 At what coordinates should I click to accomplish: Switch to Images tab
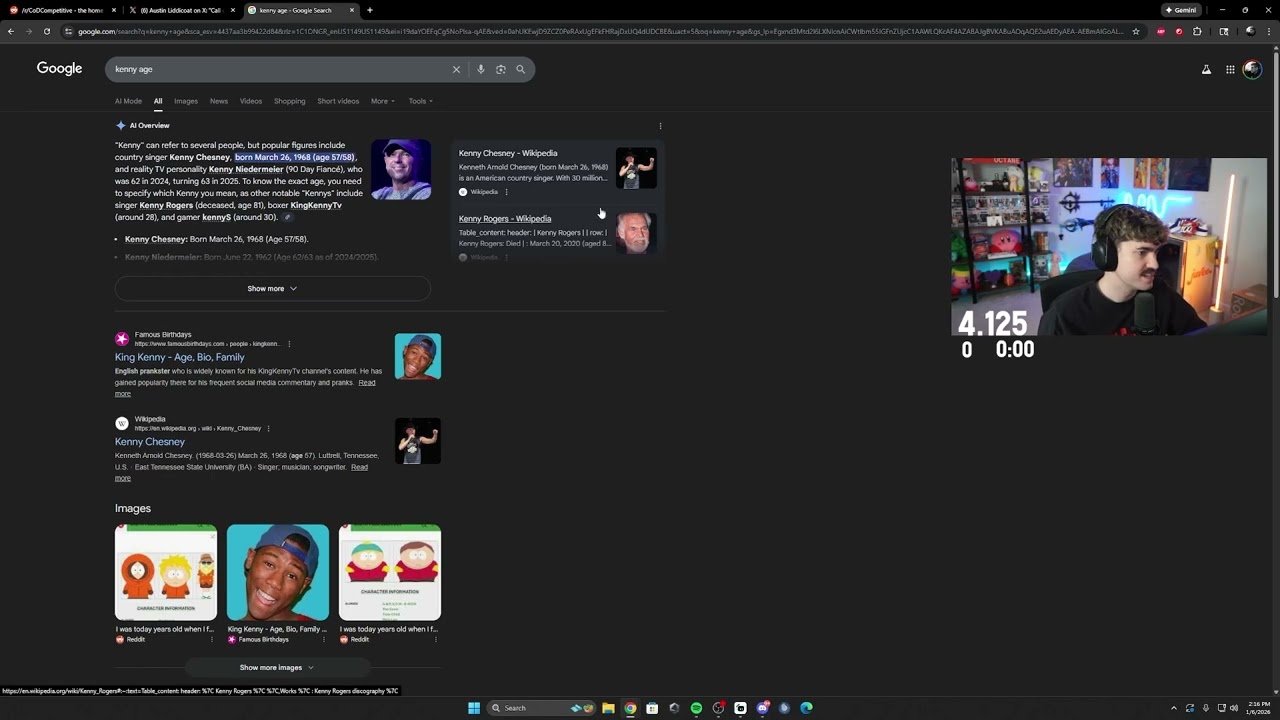tap(186, 101)
